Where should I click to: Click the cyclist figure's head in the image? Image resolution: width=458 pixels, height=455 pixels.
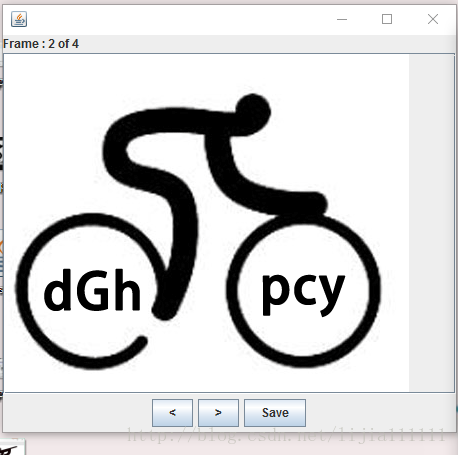253,111
